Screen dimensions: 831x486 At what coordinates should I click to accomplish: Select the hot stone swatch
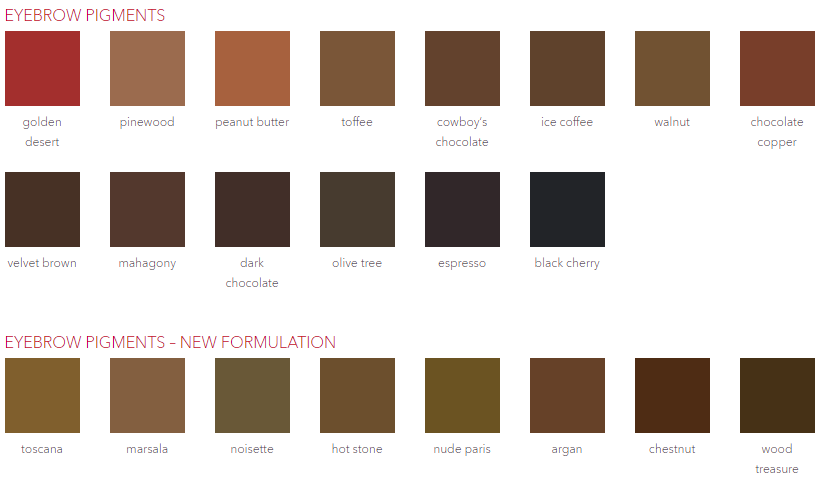click(x=357, y=395)
